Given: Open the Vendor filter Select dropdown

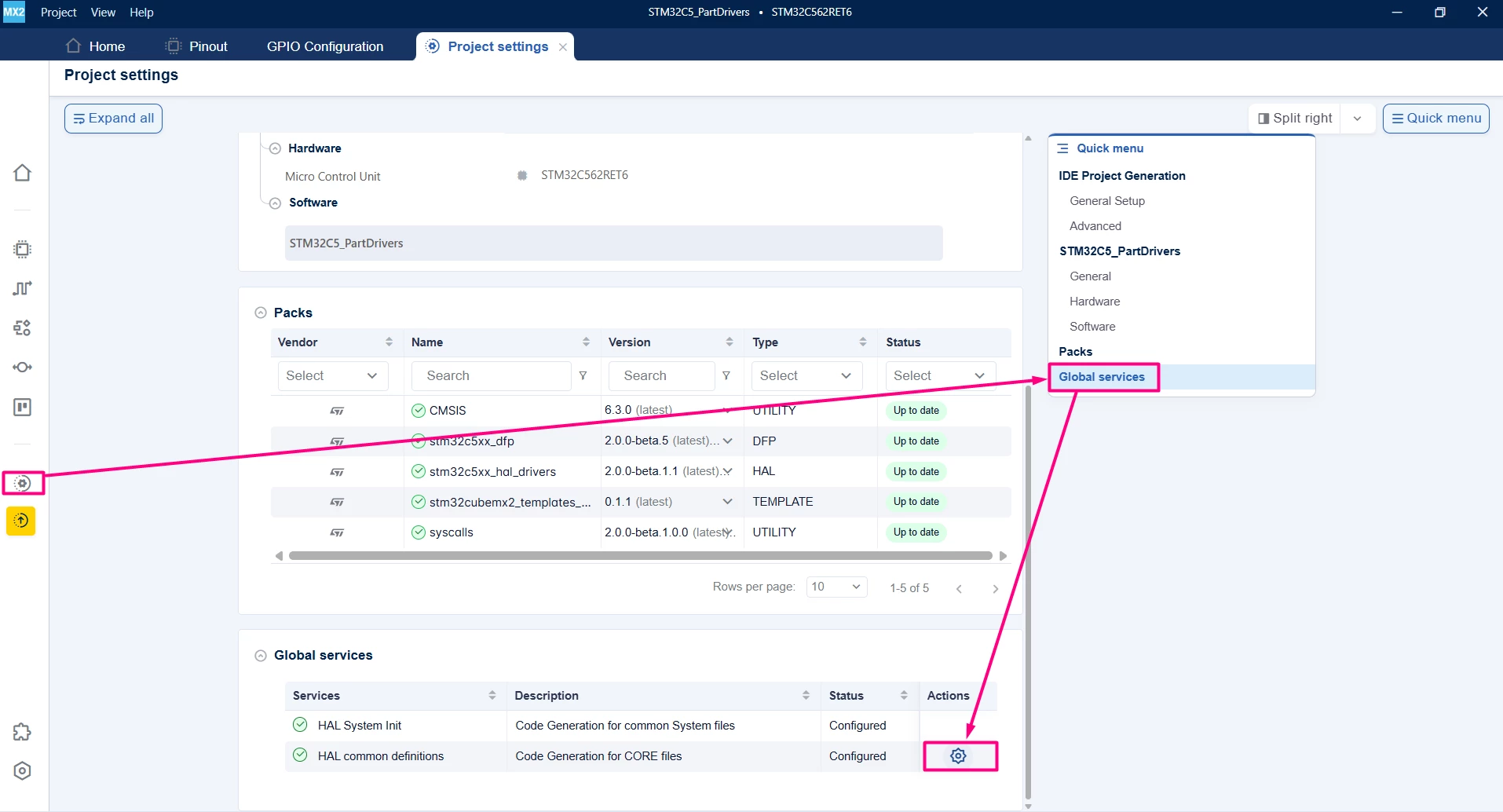Looking at the screenshot, I should pos(333,375).
